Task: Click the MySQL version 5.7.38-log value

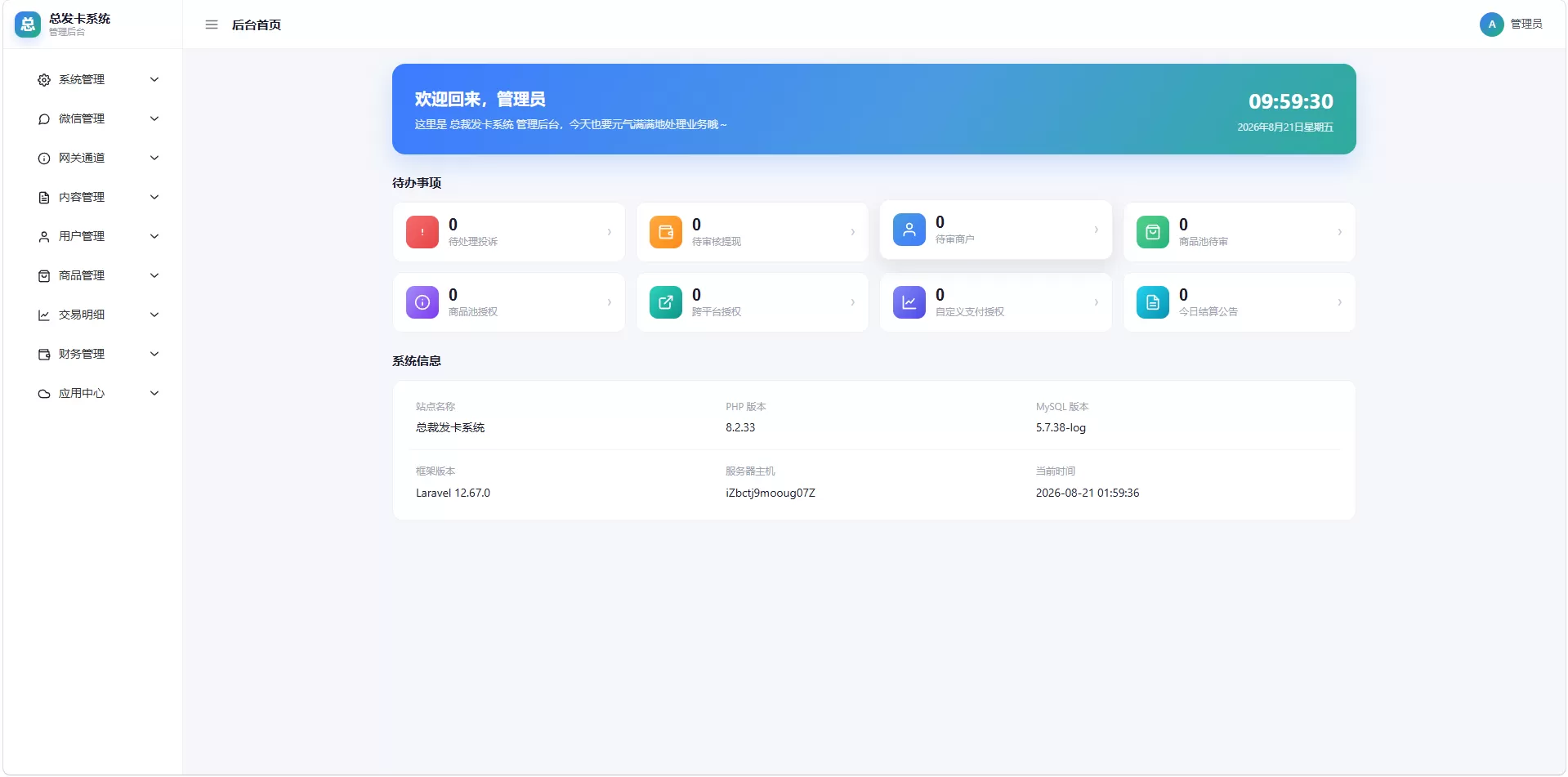Action: [1061, 427]
